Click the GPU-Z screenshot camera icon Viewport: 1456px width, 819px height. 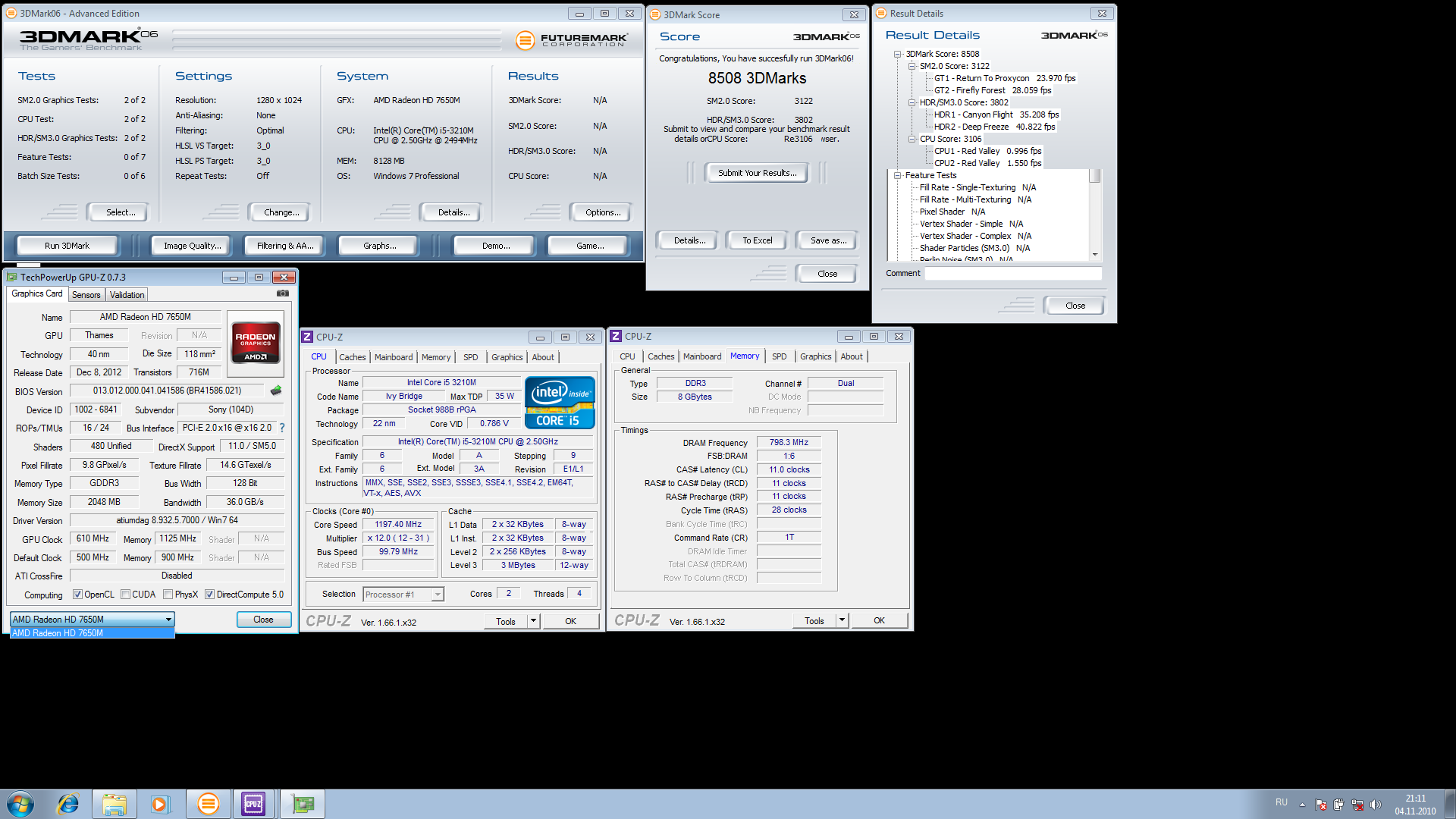282,293
